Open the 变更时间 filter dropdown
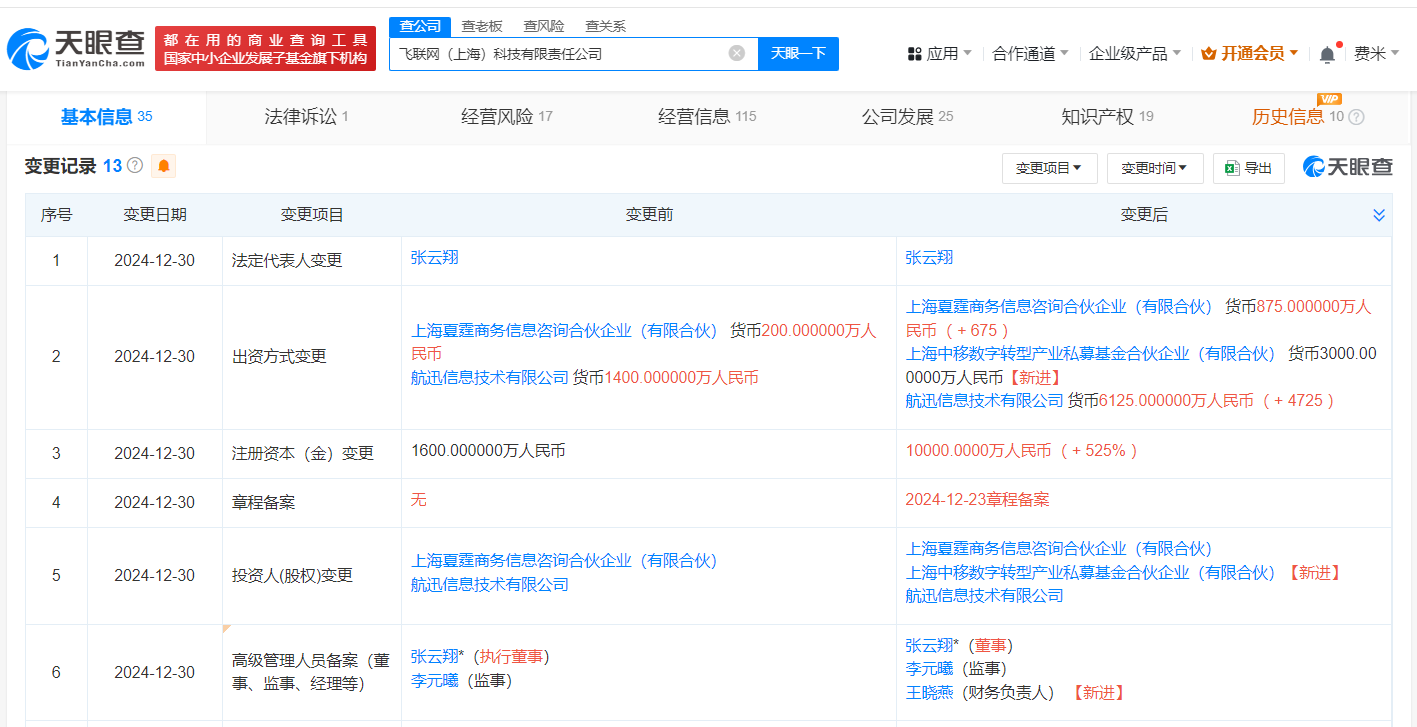 tap(1154, 168)
